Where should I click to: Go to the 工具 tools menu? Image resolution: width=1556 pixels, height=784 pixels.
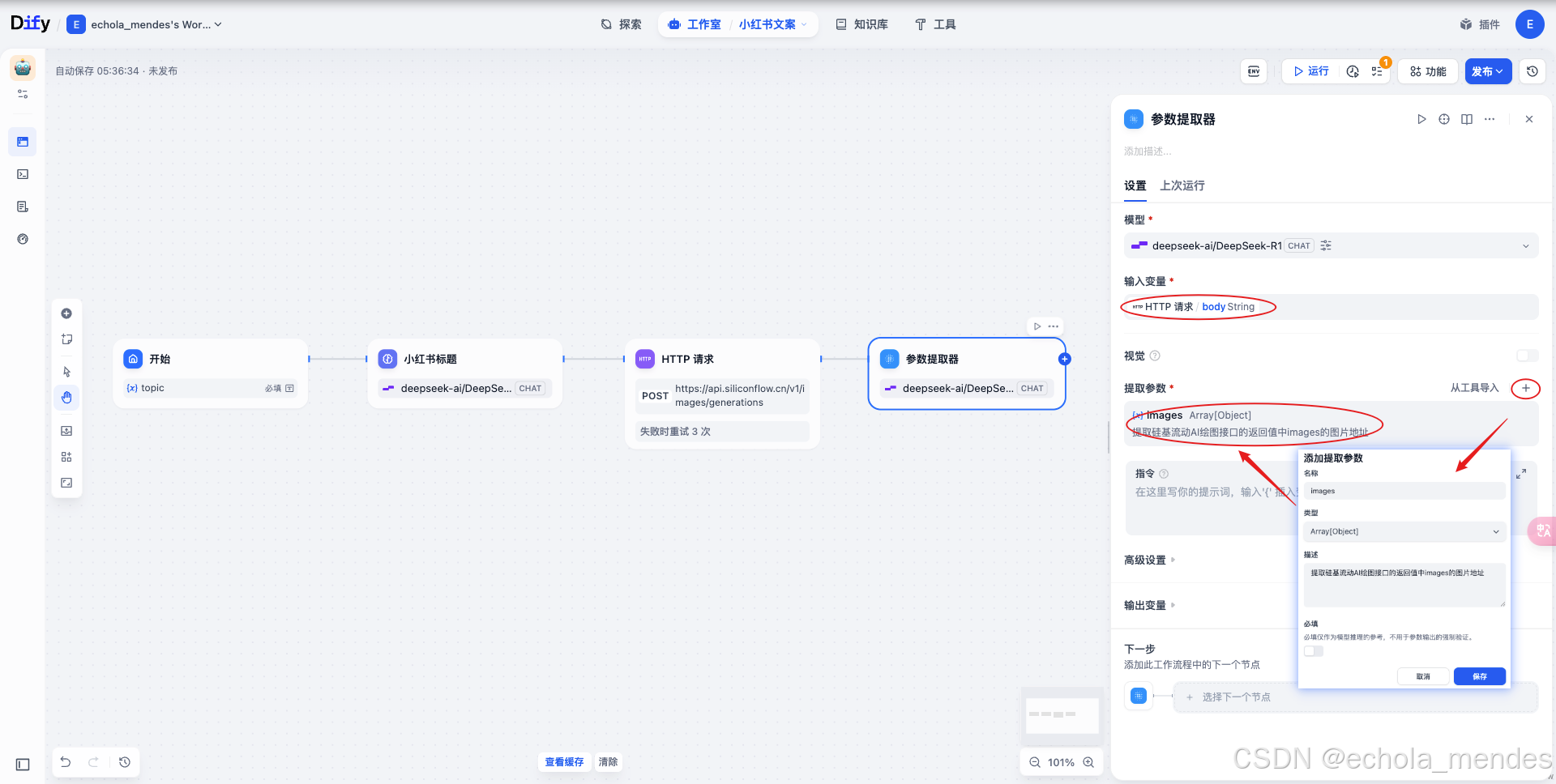(x=935, y=24)
